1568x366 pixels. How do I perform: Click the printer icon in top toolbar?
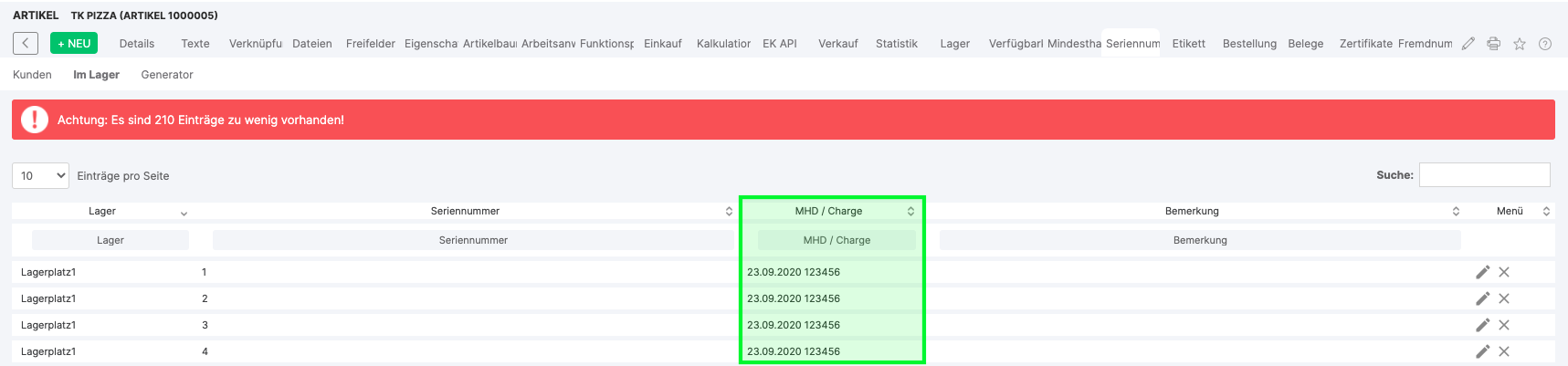[x=1493, y=44]
